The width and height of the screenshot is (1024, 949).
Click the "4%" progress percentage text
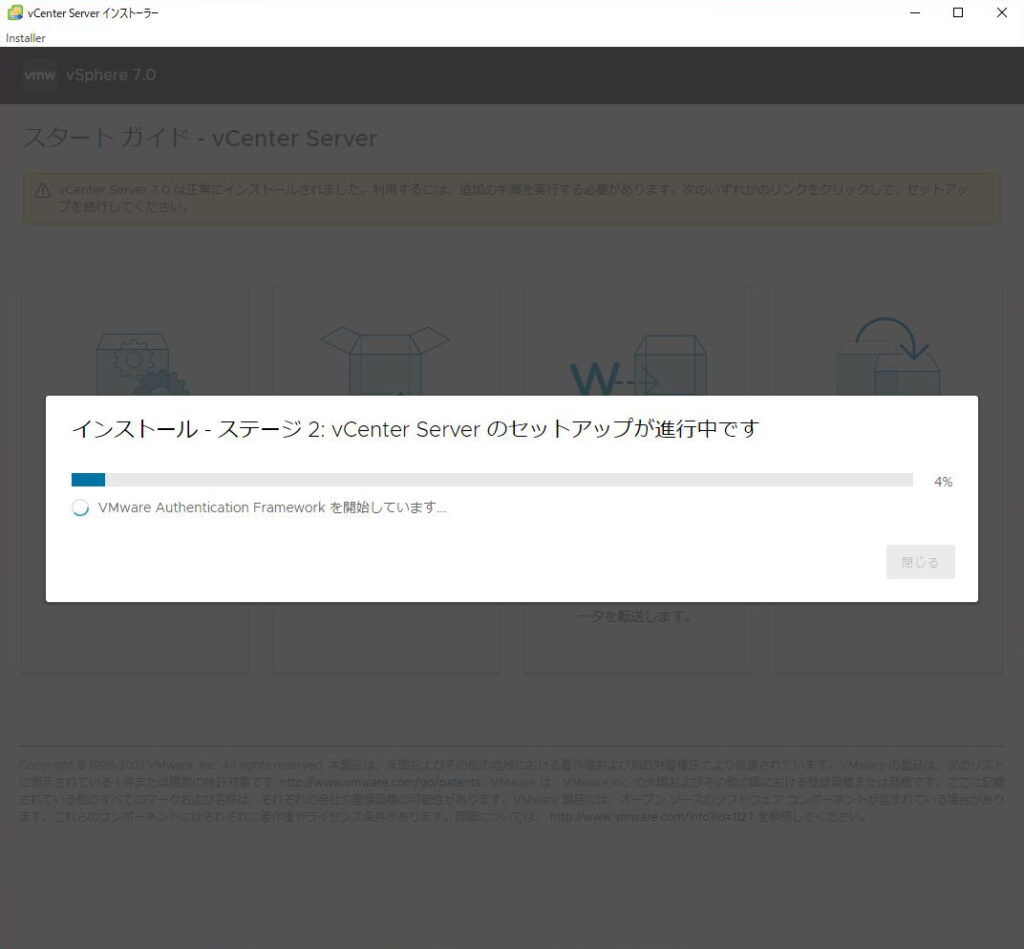[943, 482]
